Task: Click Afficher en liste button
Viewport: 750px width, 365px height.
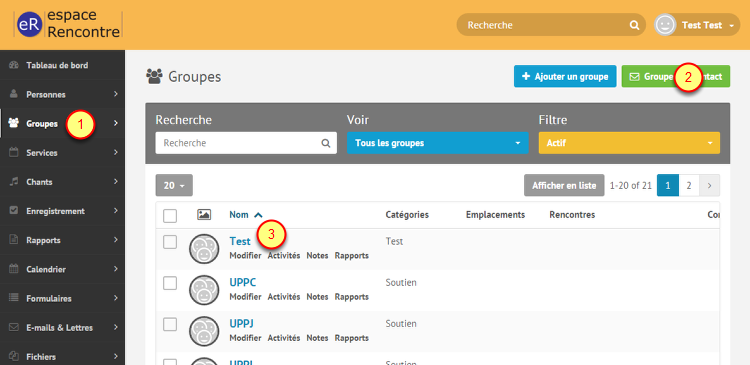Action: (564, 186)
